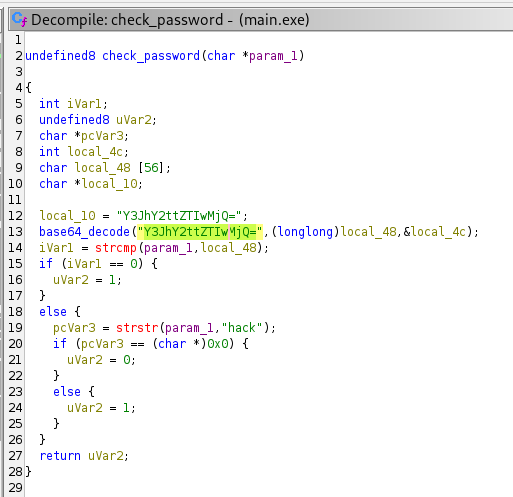The height and width of the screenshot is (497, 513).
Task: Click local_4c declaration on line 8
Action: [x=95, y=152]
